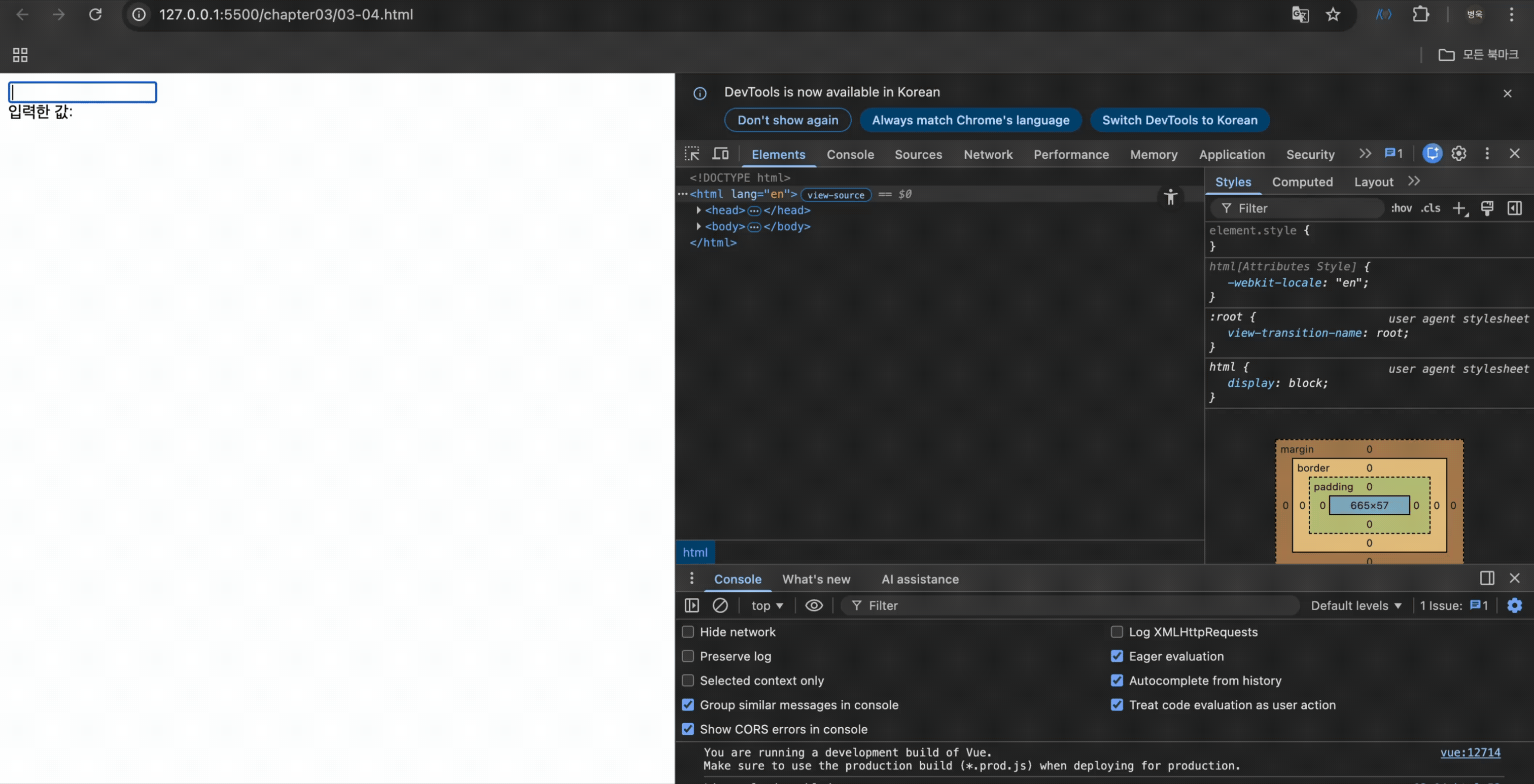Switch to the Network tab

pyautogui.click(x=987, y=154)
